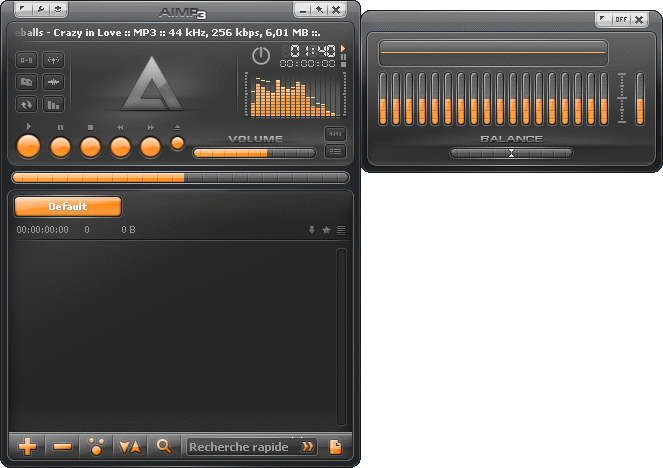Toggle repeat with the circular arrows icon
This screenshot has height=468, width=663.
[x=27, y=104]
